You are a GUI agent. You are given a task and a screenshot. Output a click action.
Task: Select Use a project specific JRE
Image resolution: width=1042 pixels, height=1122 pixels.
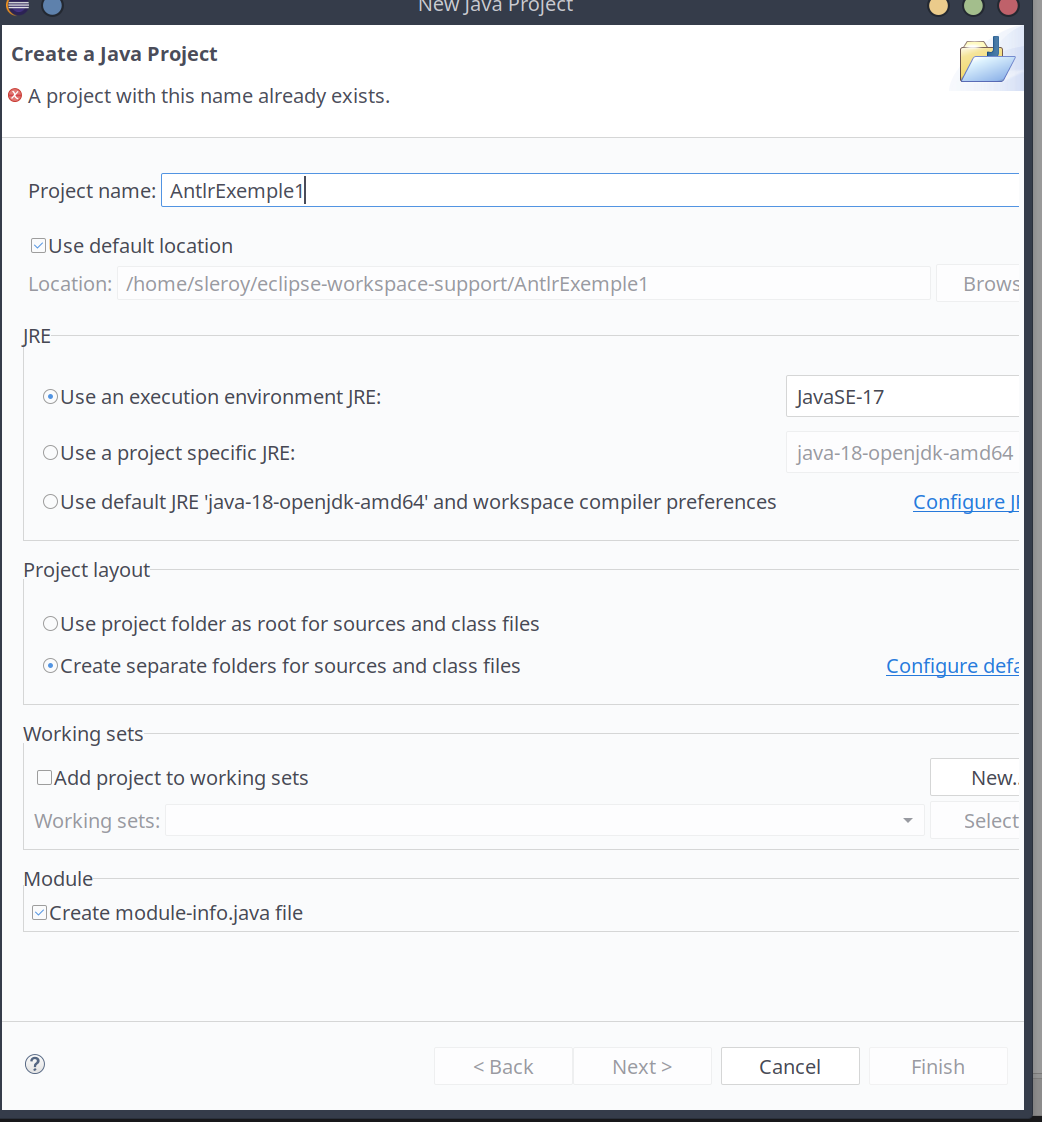point(50,453)
